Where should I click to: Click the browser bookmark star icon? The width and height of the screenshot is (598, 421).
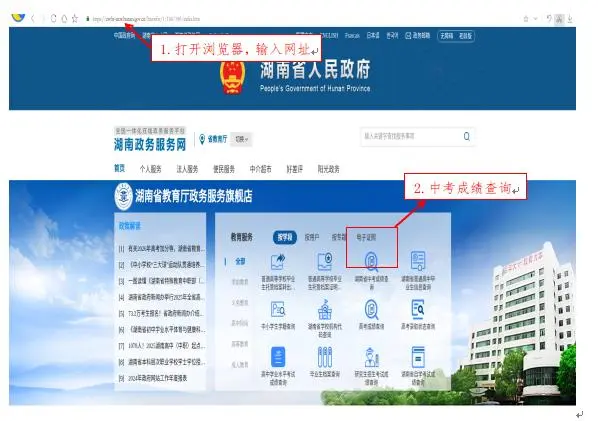[x=75, y=18]
